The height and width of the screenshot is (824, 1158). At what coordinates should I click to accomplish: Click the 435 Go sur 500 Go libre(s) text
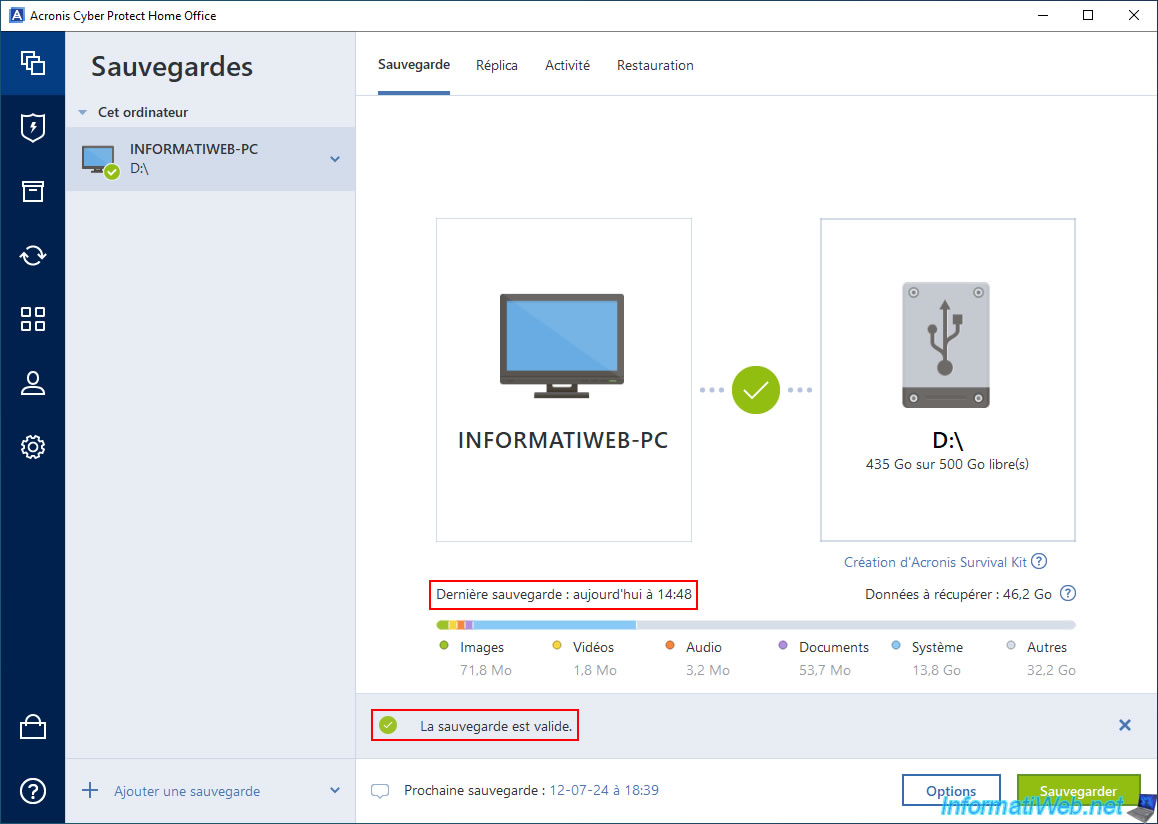click(948, 464)
